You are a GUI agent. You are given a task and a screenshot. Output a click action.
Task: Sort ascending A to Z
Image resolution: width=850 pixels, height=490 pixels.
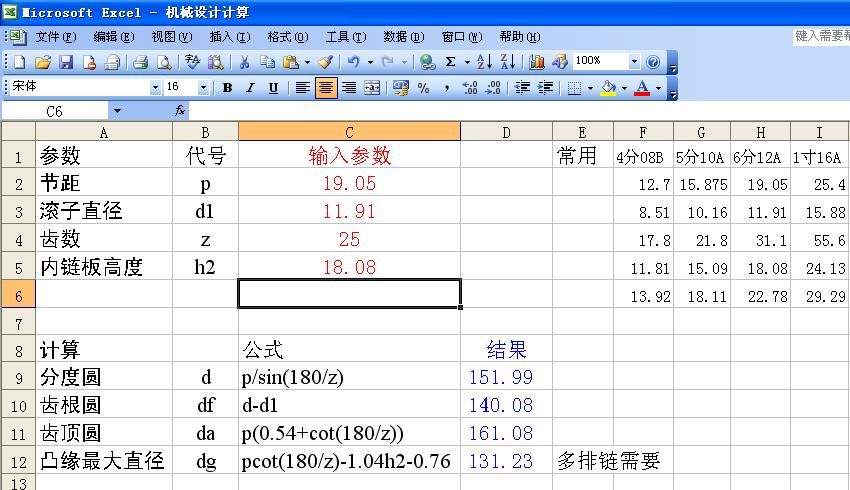(x=484, y=62)
